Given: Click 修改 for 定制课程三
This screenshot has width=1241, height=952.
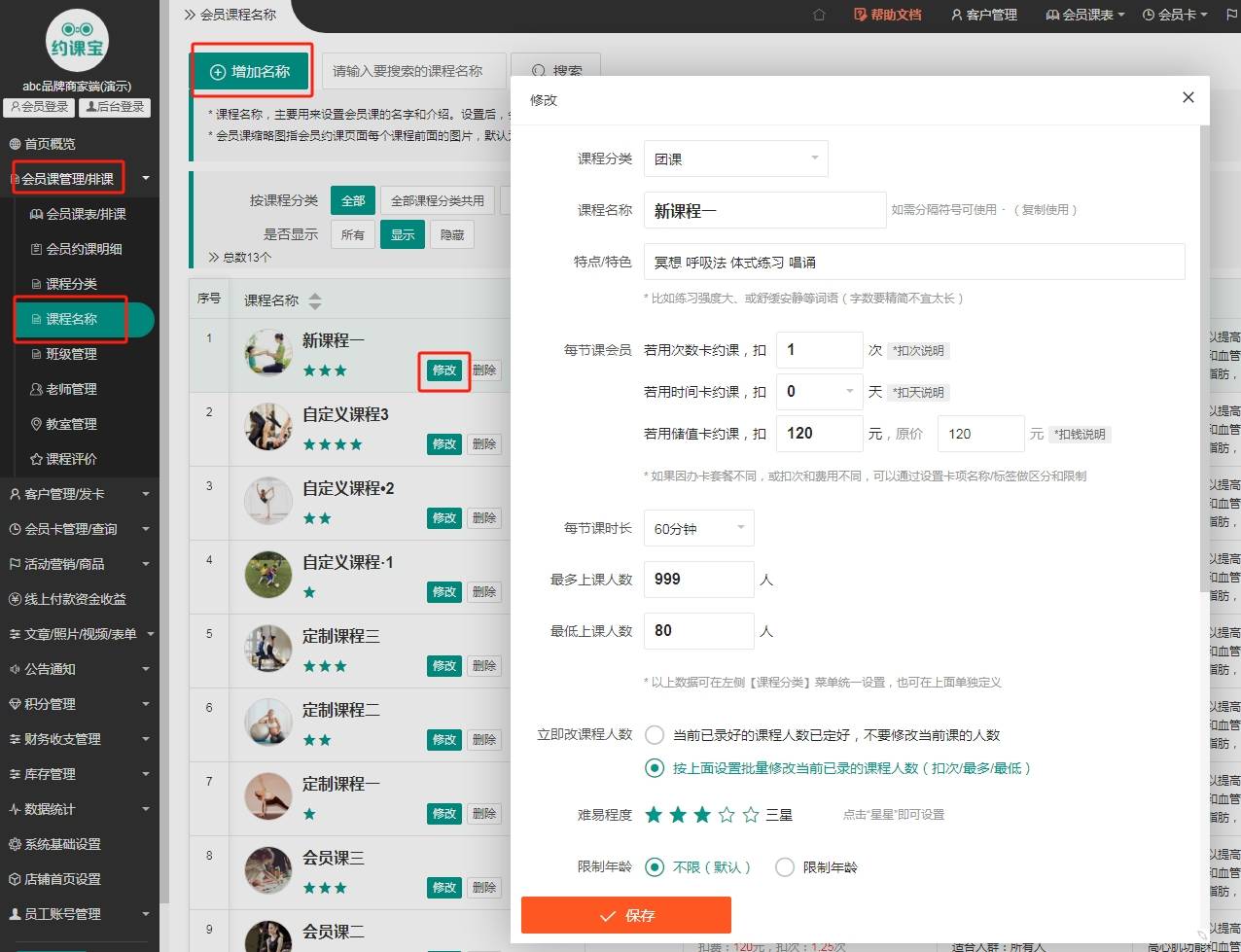Looking at the screenshot, I should click(x=444, y=666).
